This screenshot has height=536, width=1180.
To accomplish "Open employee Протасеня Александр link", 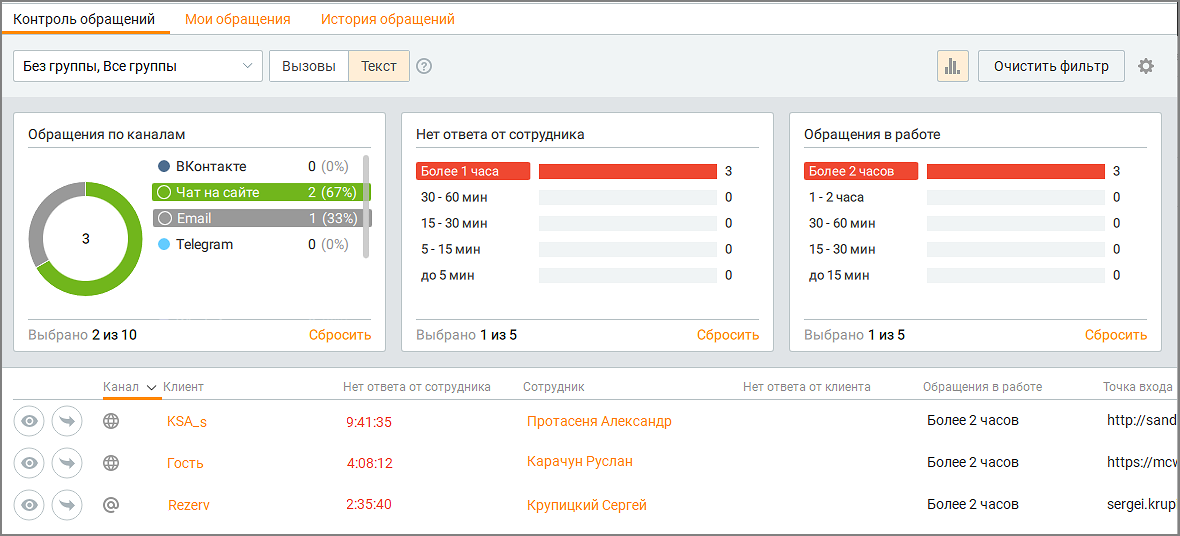I will pyautogui.click(x=600, y=421).
